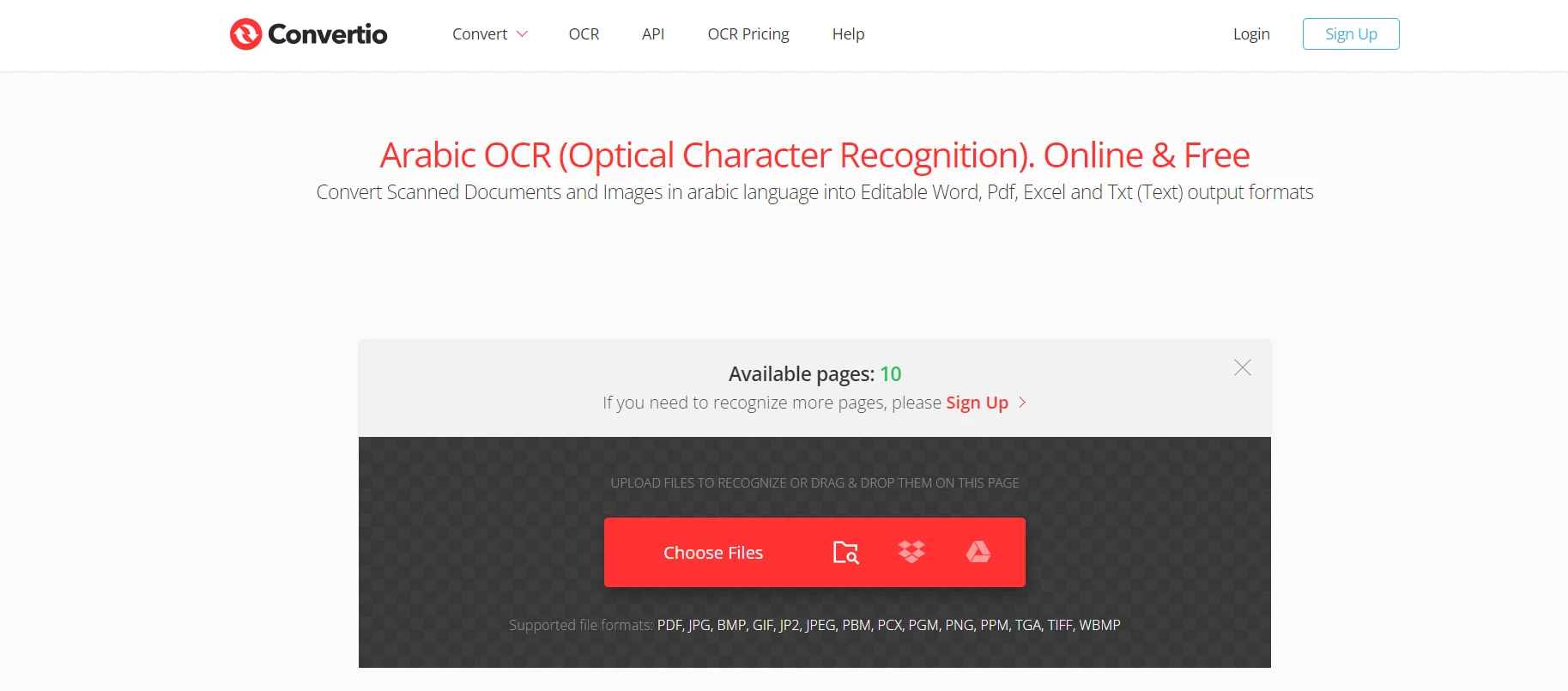Expand the chevron beside Convert

[x=522, y=34]
